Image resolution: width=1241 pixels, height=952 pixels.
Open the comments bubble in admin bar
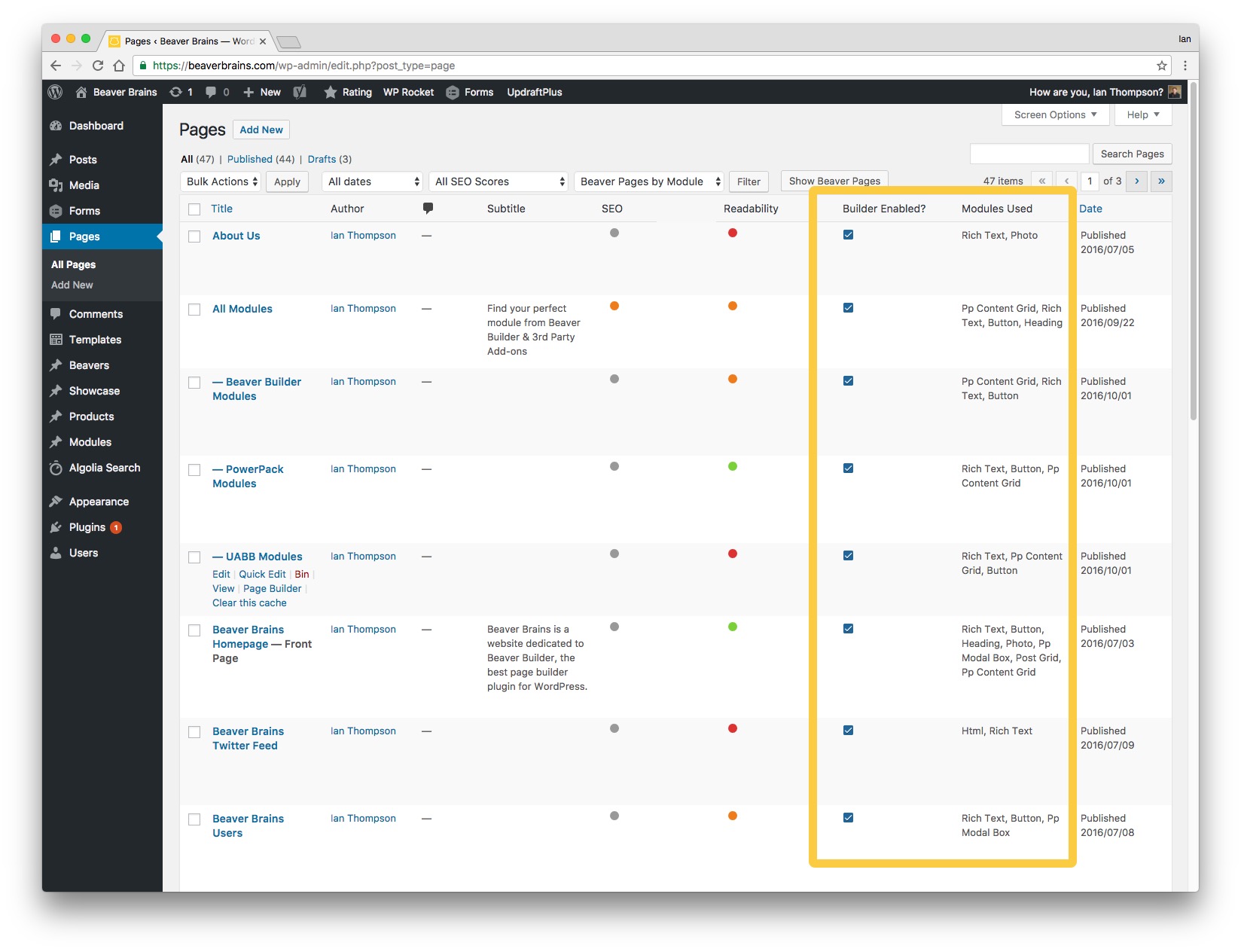coord(211,92)
